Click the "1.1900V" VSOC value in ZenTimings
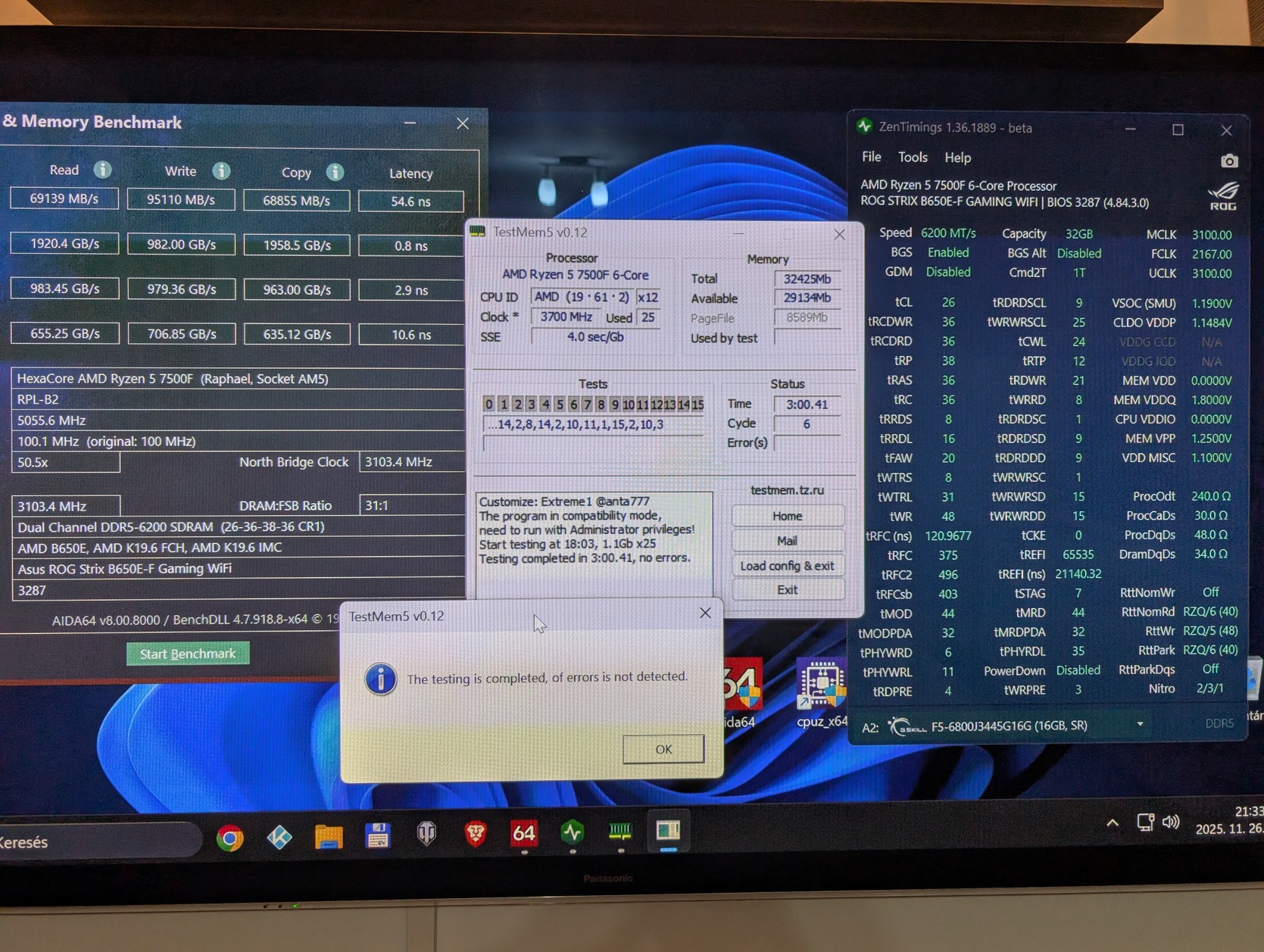This screenshot has width=1264, height=952. (x=1211, y=303)
